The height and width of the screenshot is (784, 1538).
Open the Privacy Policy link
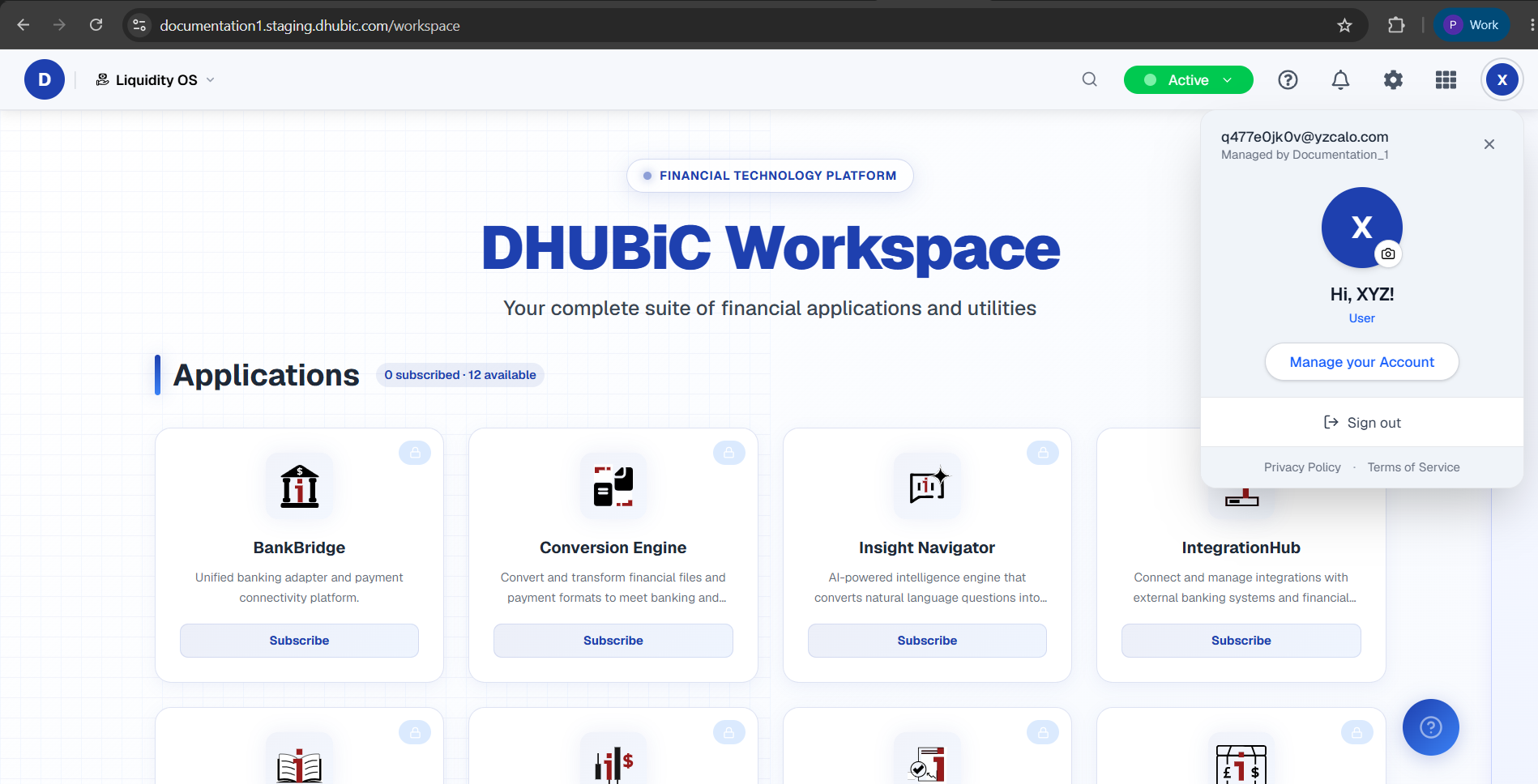pos(1302,467)
